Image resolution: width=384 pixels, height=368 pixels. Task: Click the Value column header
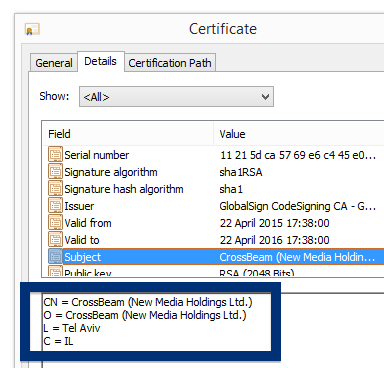click(299, 134)
